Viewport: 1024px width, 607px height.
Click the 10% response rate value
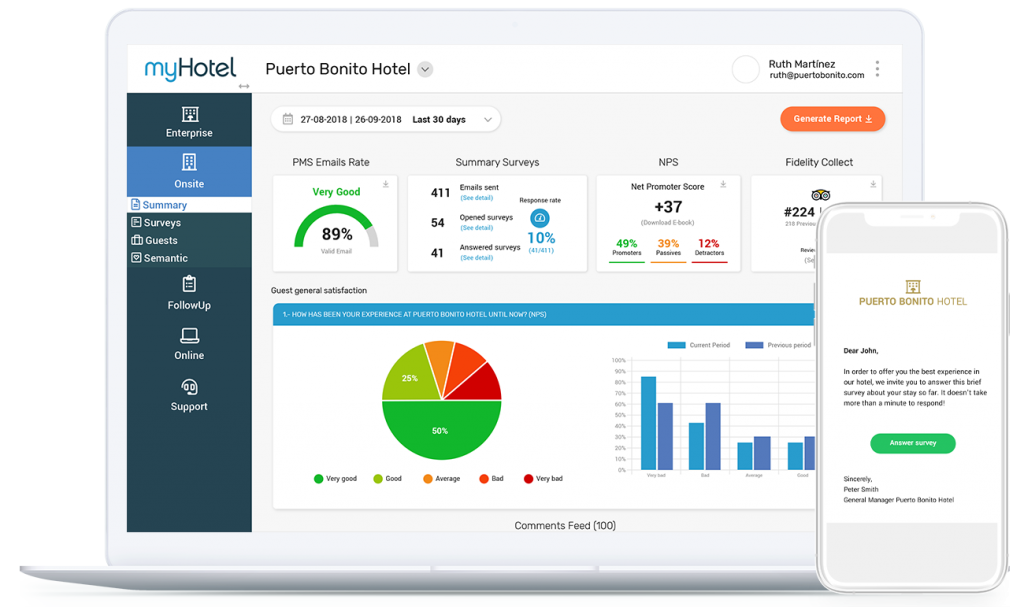[541, 238]
